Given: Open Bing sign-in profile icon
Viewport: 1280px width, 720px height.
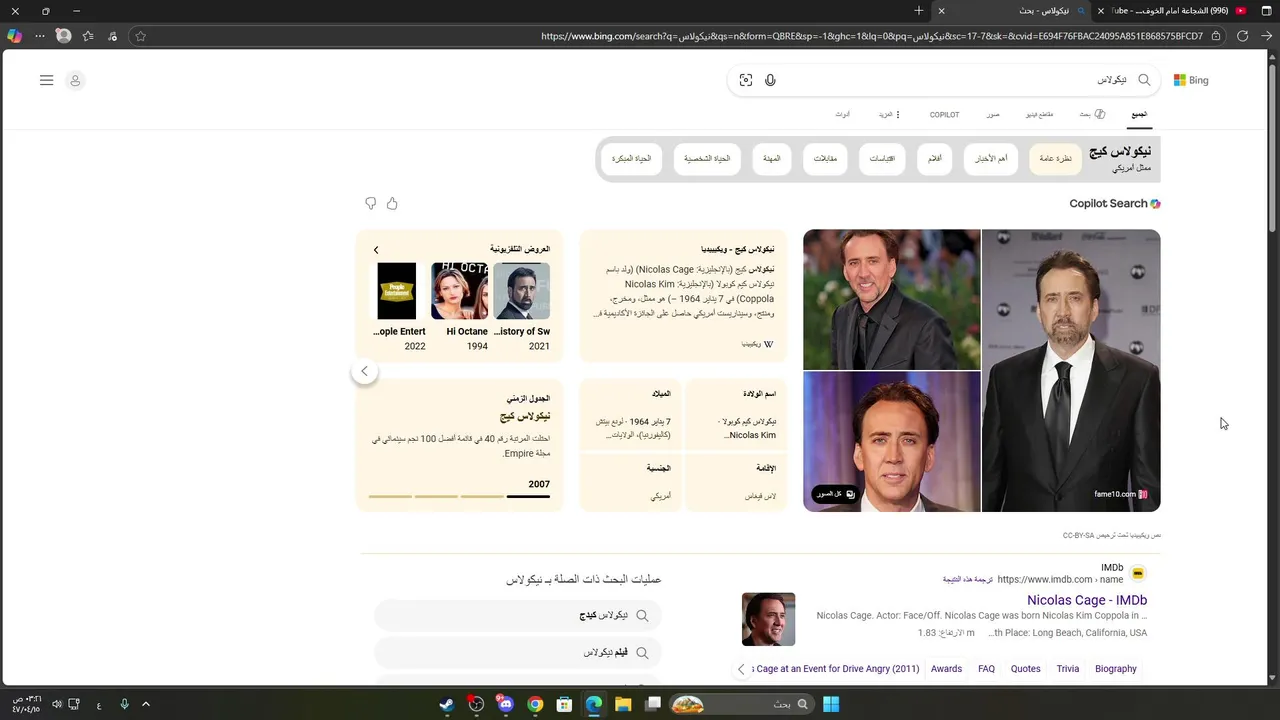Looking at the screenshot, I should click(x=75, y=80).
